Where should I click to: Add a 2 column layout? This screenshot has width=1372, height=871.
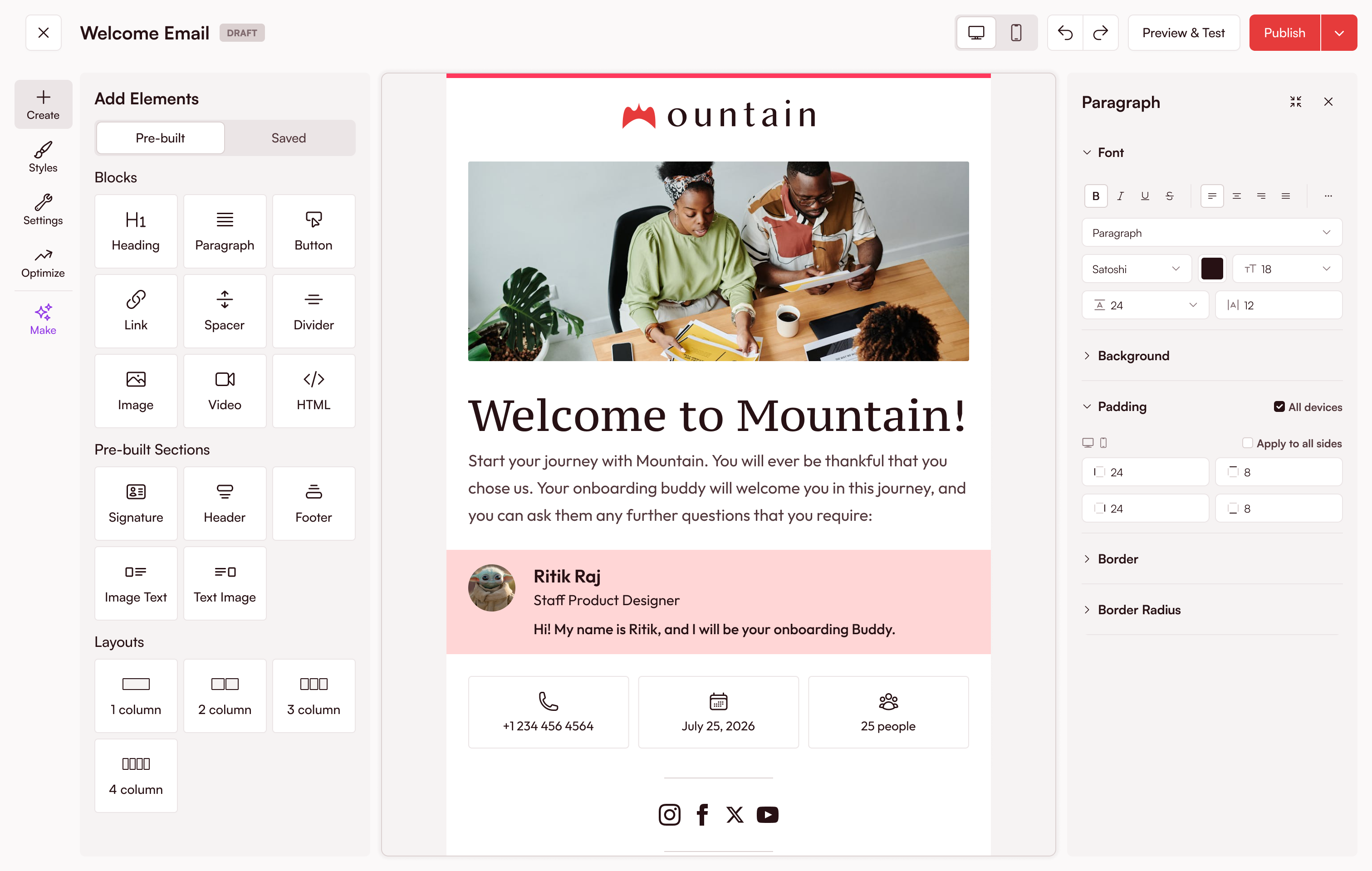tap(225, 695)
